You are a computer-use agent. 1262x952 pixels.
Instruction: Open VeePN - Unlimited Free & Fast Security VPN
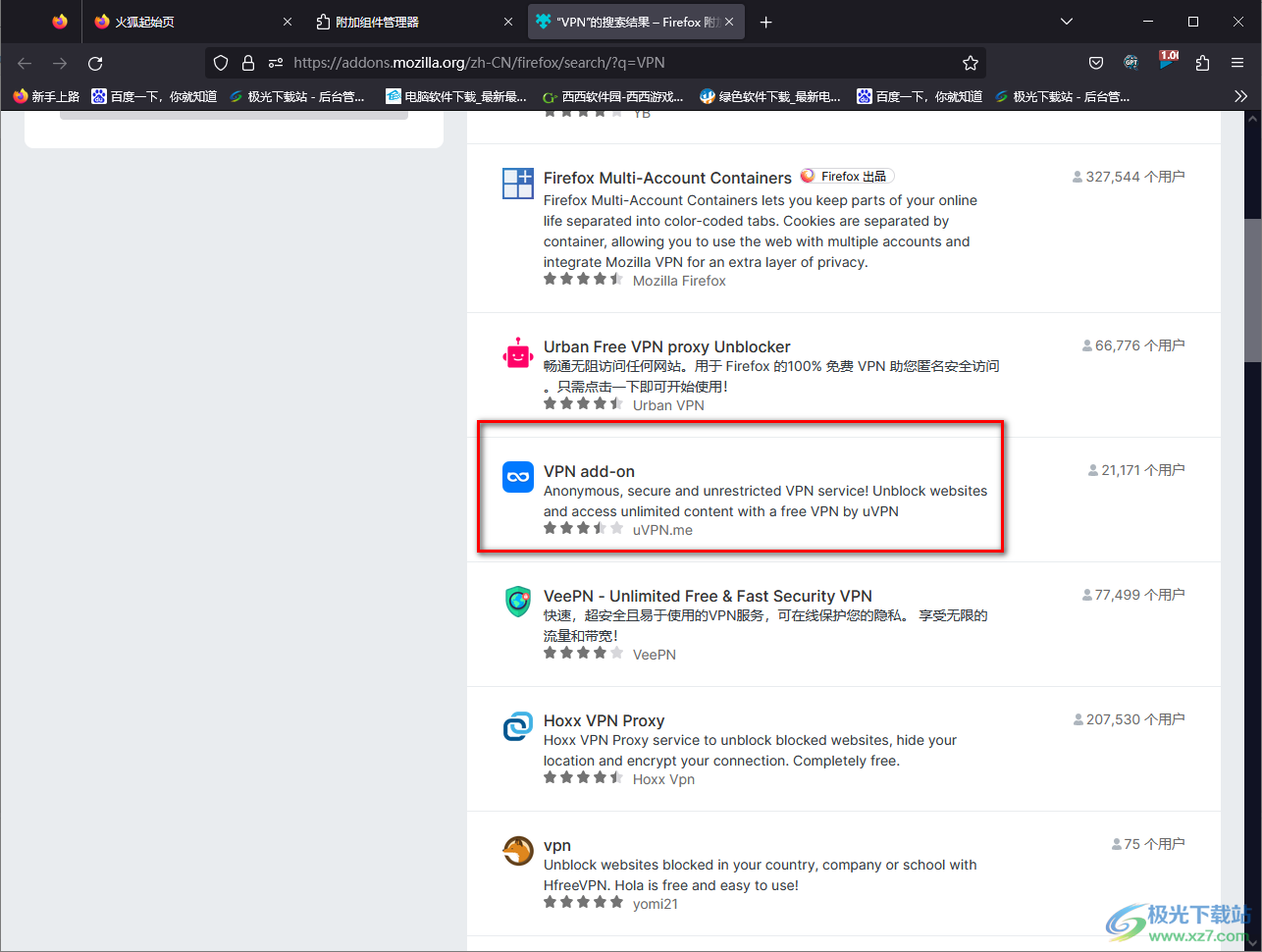point(708,596)
